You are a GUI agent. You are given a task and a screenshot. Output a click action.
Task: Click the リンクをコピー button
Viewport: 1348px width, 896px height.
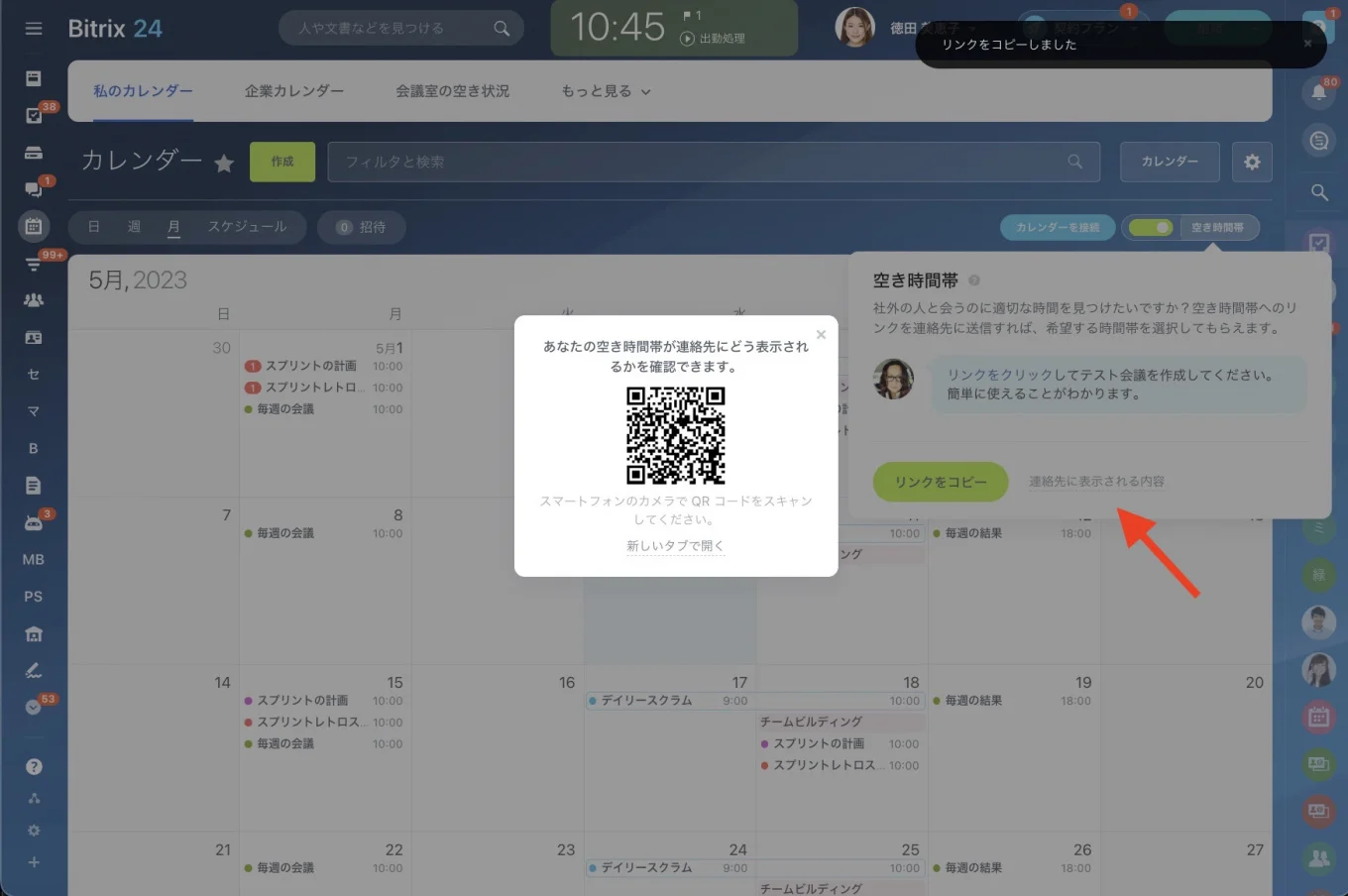coord(941,482)
